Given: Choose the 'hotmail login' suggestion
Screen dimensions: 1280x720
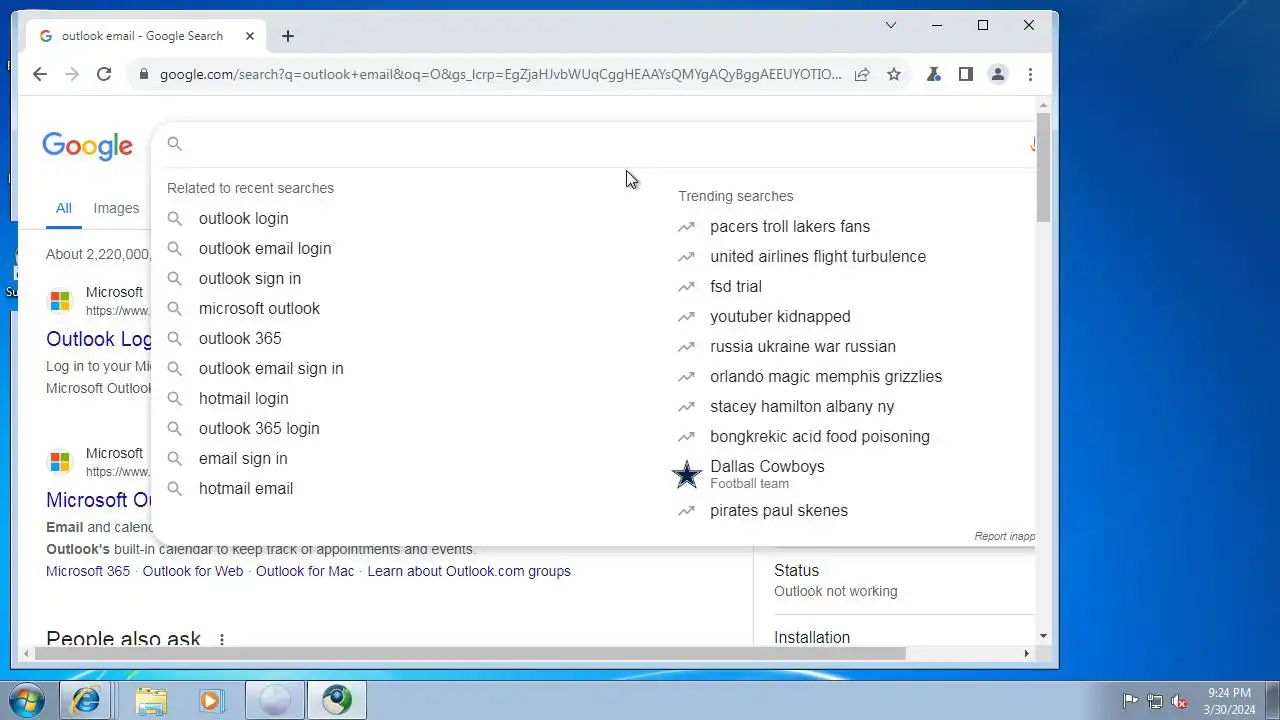Looking at the screenshot, I should coord(243,398).
